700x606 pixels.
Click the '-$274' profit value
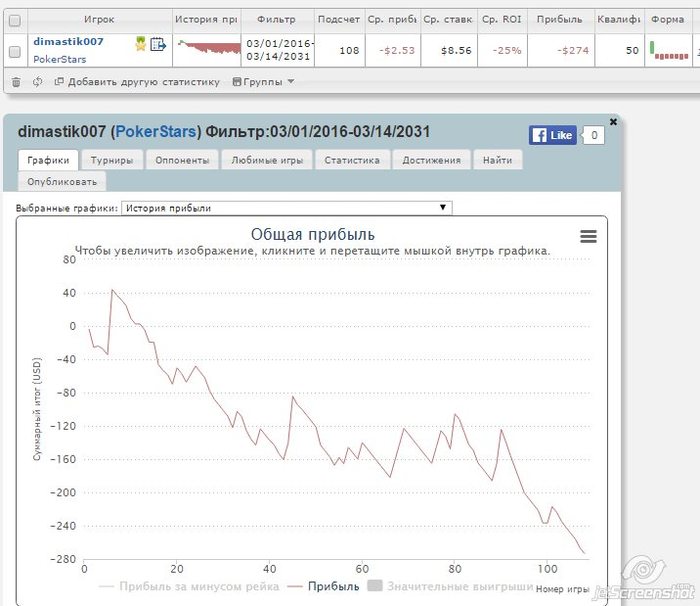tap(573, 50)
